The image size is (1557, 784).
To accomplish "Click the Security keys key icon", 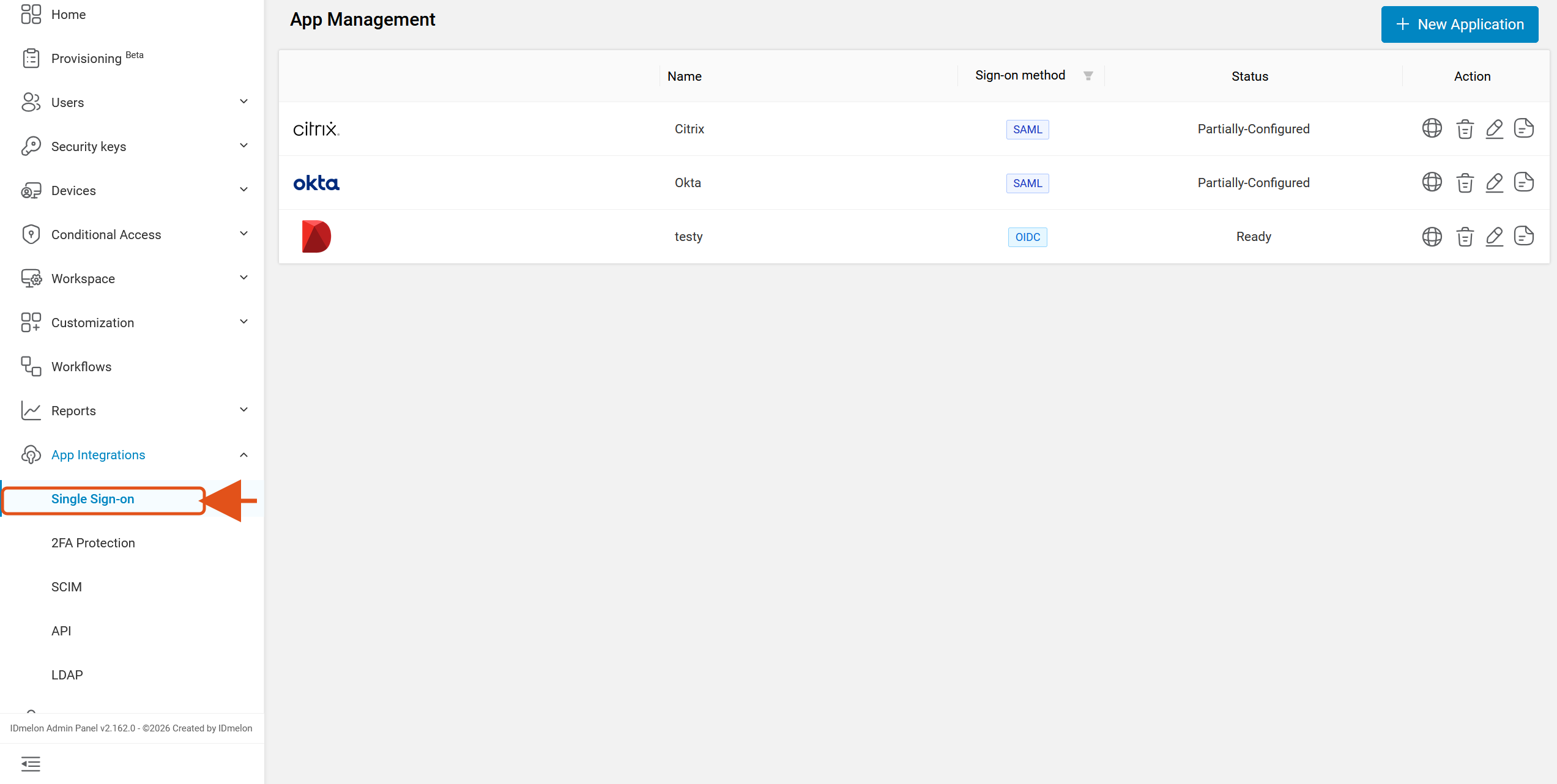I will [31, 147].
